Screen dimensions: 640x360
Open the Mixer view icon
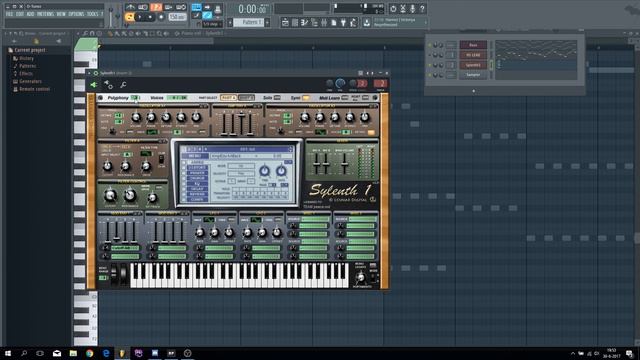point(324,22)
